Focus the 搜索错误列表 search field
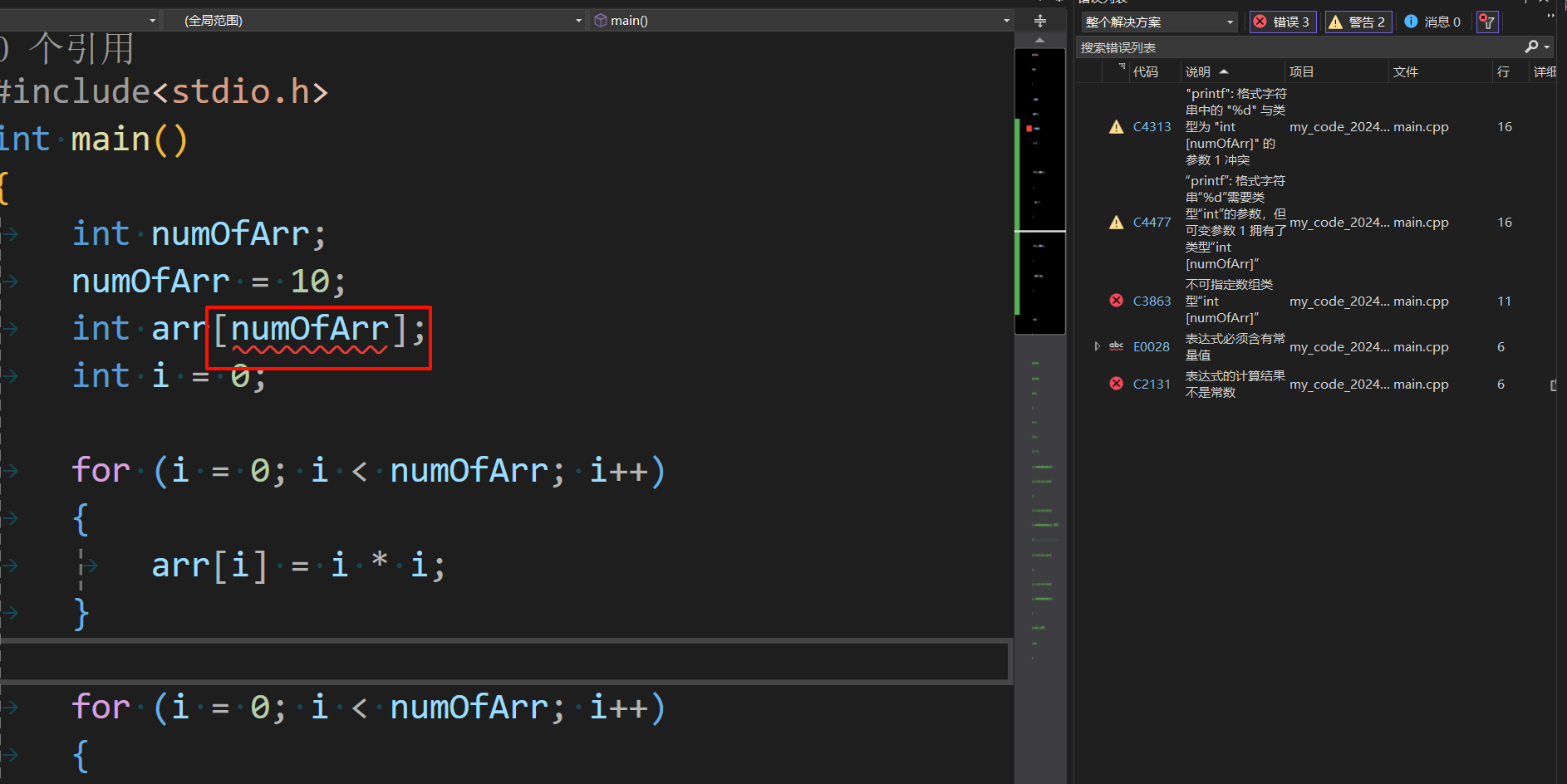This screenshot has width=1567, height=784. [1296, 47]
